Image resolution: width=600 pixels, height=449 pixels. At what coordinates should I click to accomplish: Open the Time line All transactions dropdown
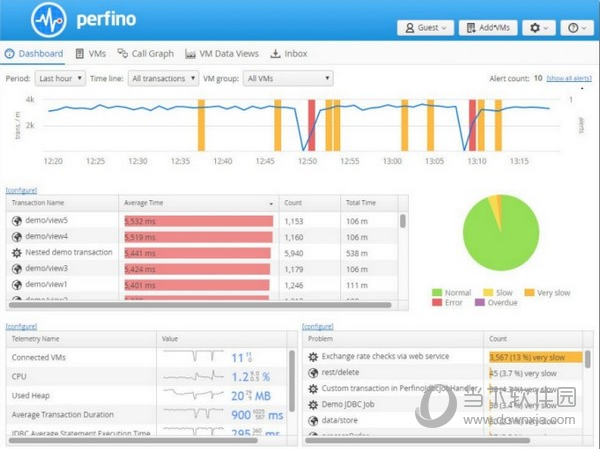163,78
